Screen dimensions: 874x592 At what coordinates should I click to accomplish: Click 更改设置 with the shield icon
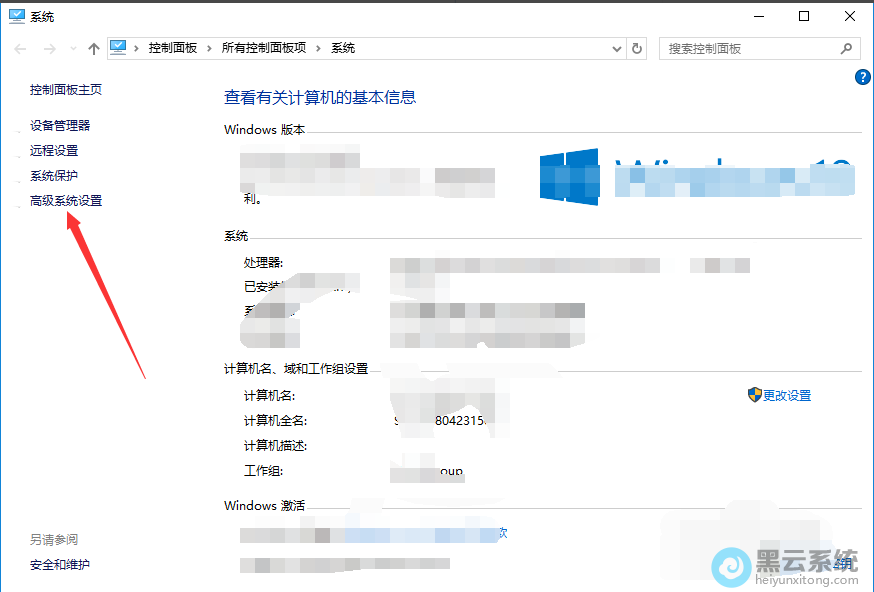786,396
